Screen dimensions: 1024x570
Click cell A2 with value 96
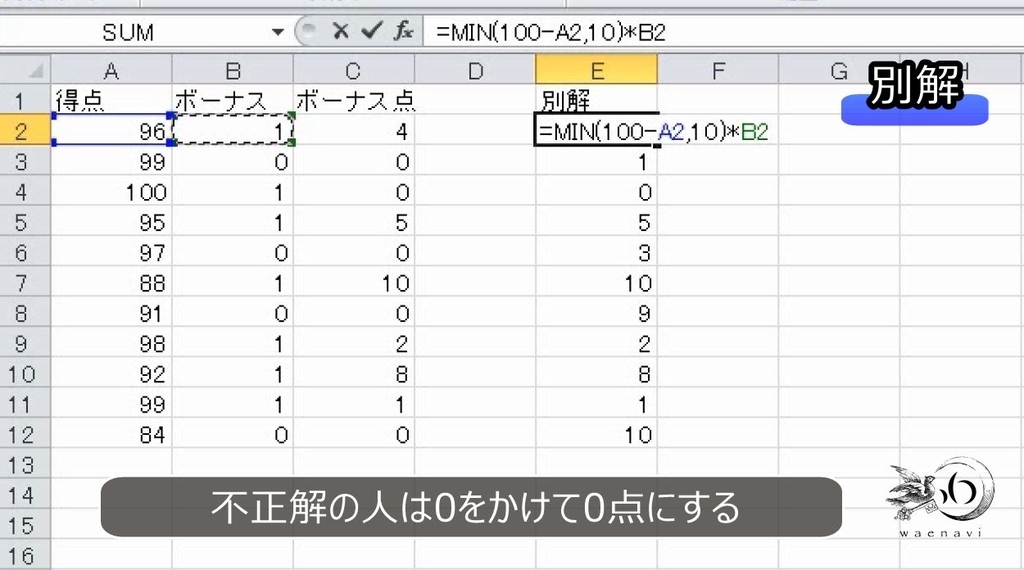pyautogui.click(x=111, y=131)
